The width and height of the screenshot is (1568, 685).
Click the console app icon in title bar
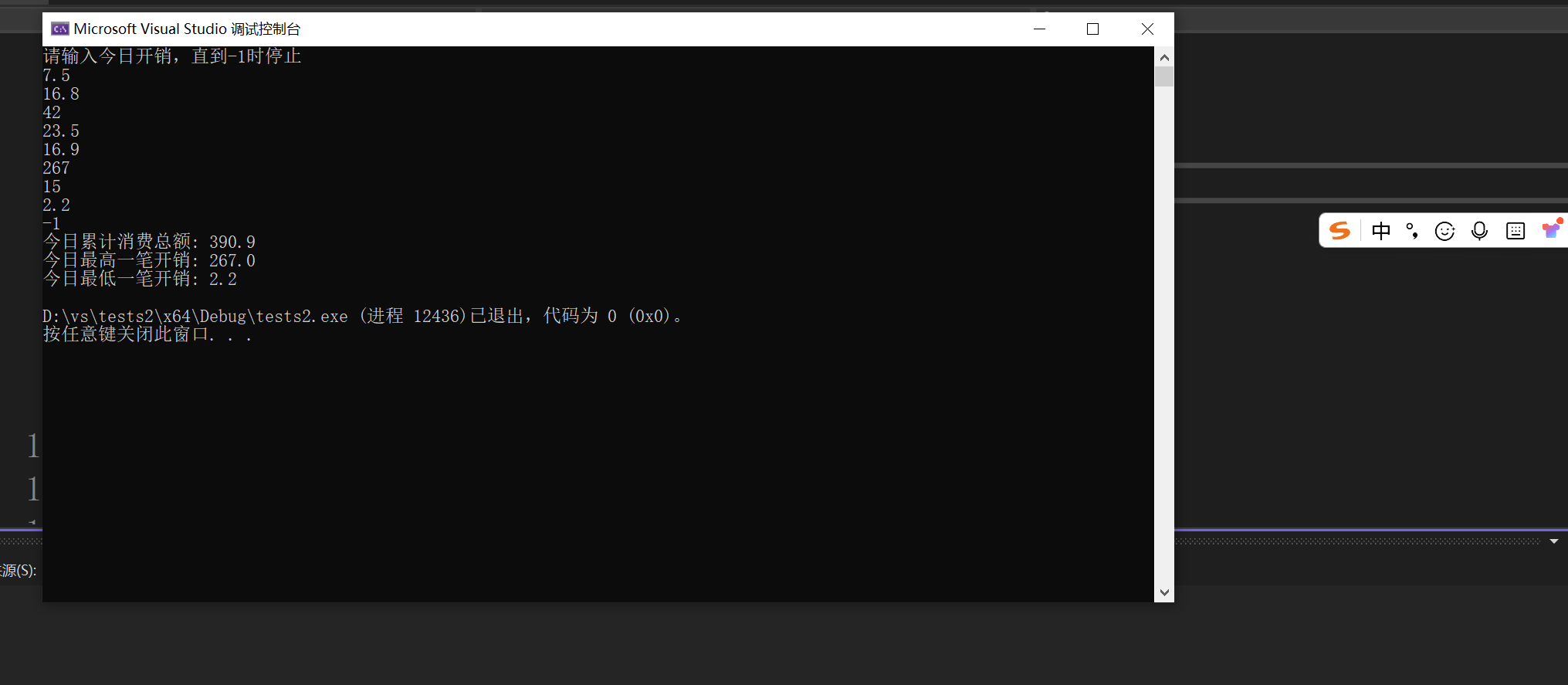click(x=59, y=29)
